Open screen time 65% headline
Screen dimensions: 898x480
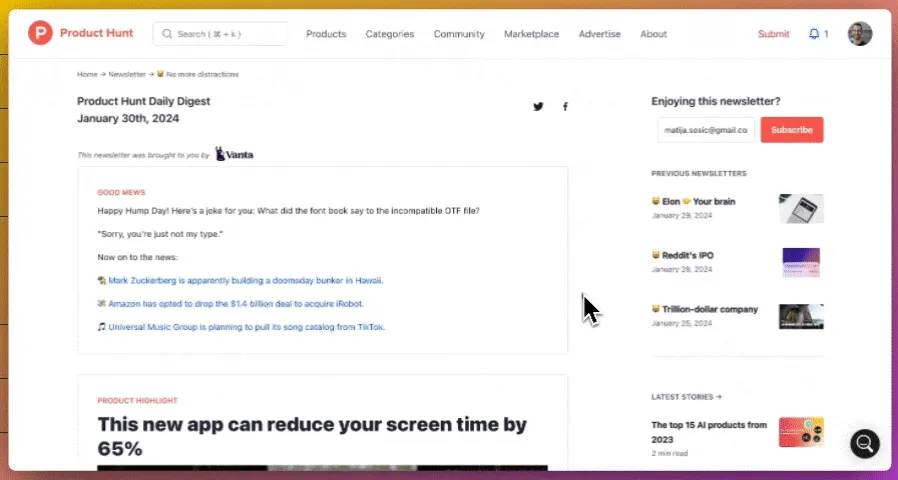click(312, 436)
